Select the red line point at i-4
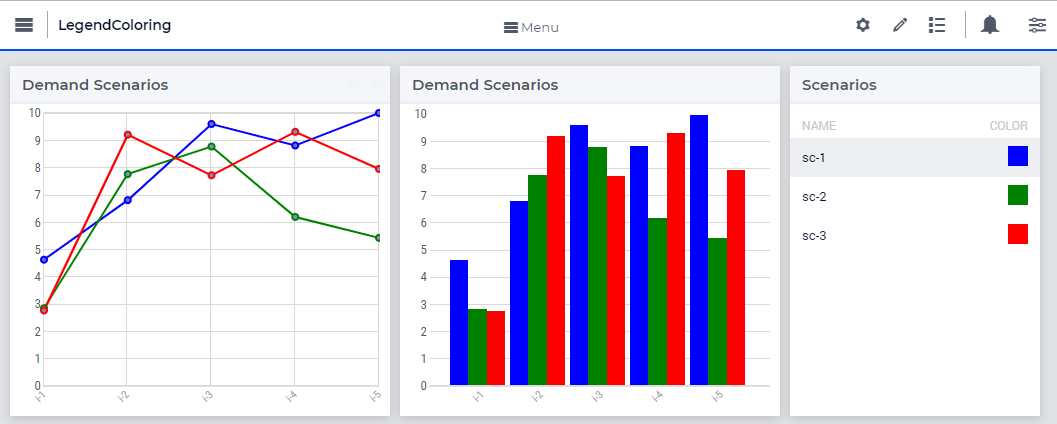Viewport: 1057px width, 424px height. point(295,131)
